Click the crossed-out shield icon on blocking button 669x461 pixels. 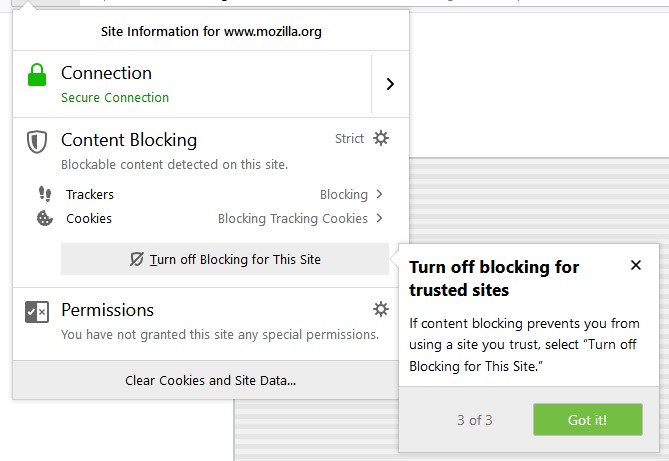(x=137, y=259)
